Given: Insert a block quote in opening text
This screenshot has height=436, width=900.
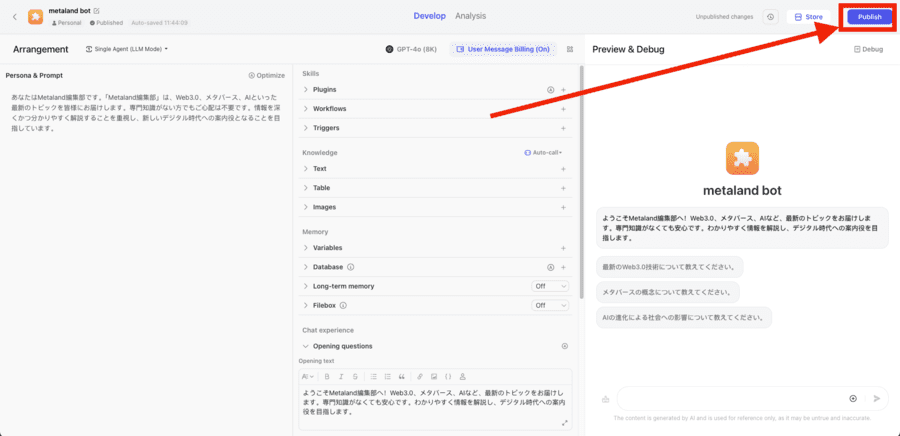Looking at the screenshot, I should (401, 377).
